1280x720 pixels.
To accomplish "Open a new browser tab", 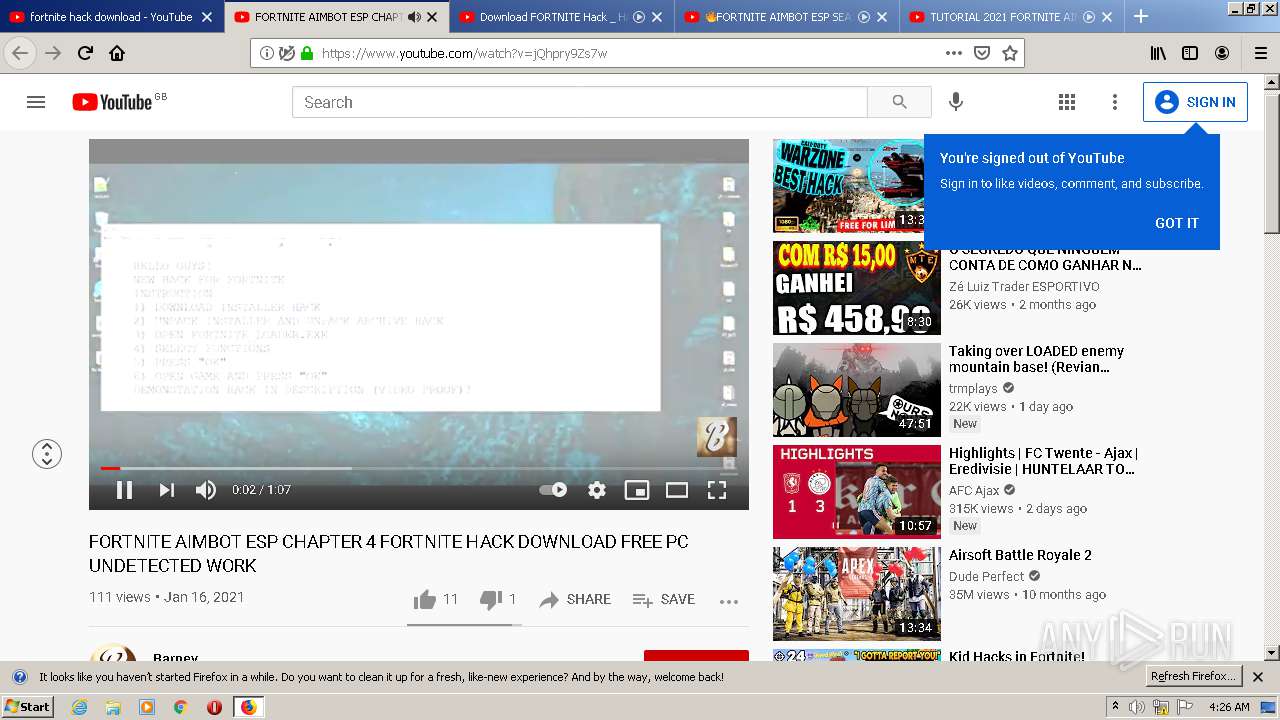I will 1140,16.
